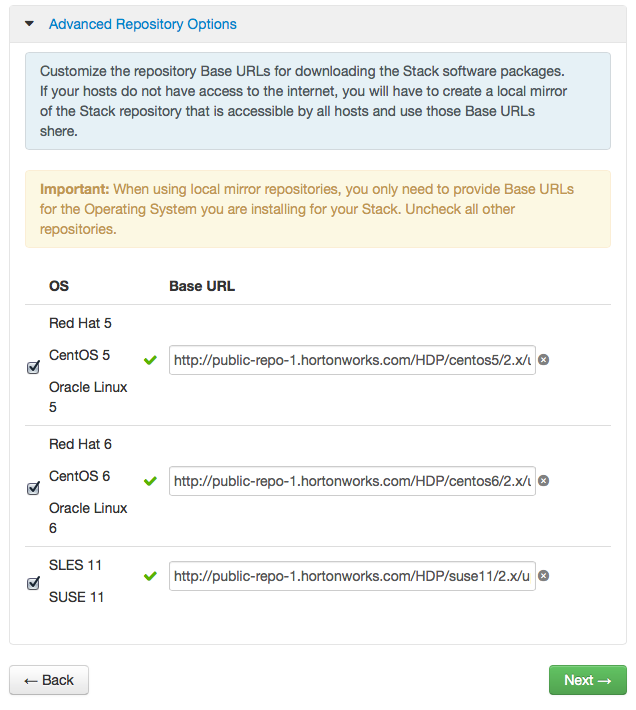This screenshot has height=710, width=636.
Task: Go Back to previous step
Action: coord(49,680)
